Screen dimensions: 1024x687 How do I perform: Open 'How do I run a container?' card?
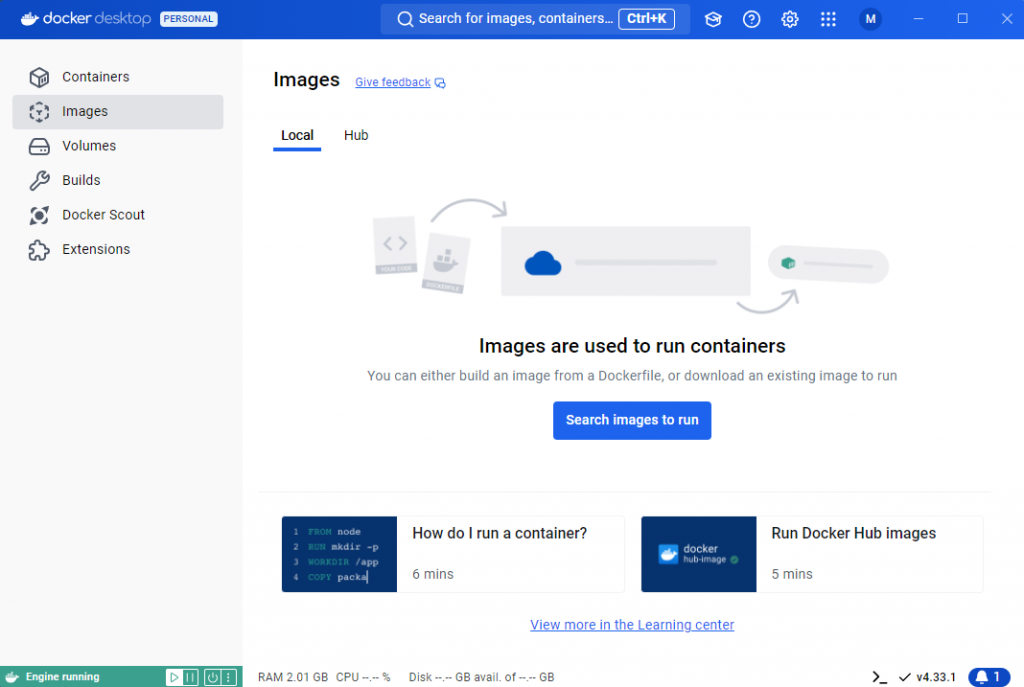pos(453,554)
